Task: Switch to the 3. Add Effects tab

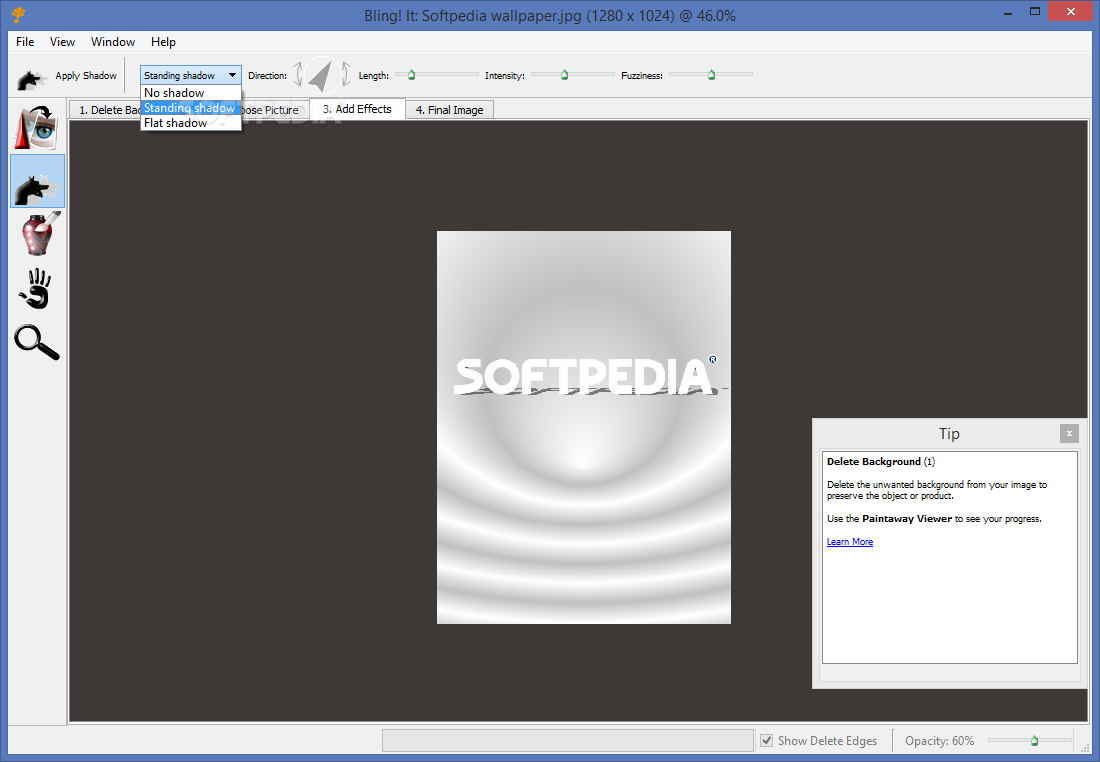Action: (357, 109)
